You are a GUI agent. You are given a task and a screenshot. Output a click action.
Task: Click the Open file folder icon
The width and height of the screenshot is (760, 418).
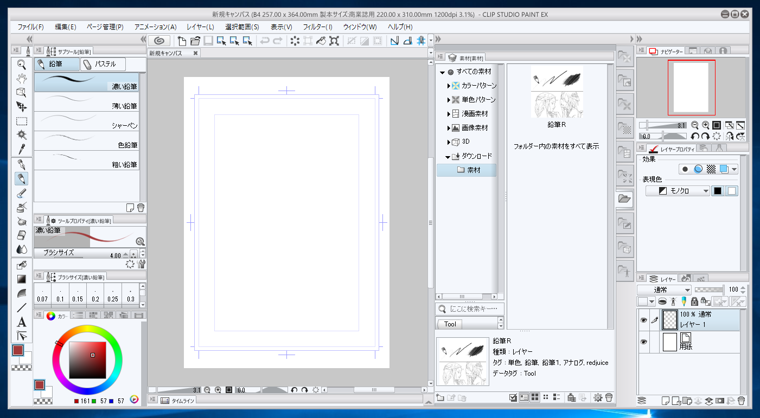tap(195, 41)
